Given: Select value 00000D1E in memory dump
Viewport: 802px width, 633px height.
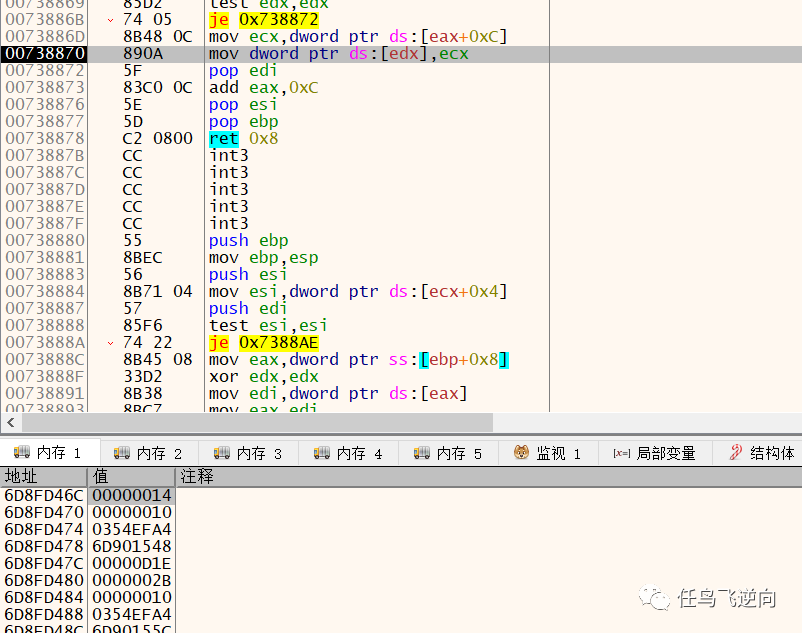Looking at the screenshot, I should 132,563.
